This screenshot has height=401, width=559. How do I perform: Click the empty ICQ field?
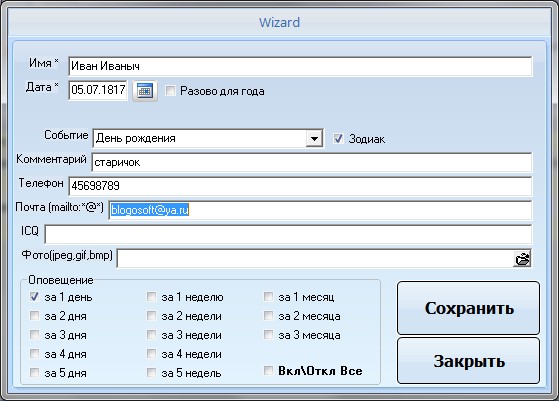pyautogui.click(x=288, y=234)
